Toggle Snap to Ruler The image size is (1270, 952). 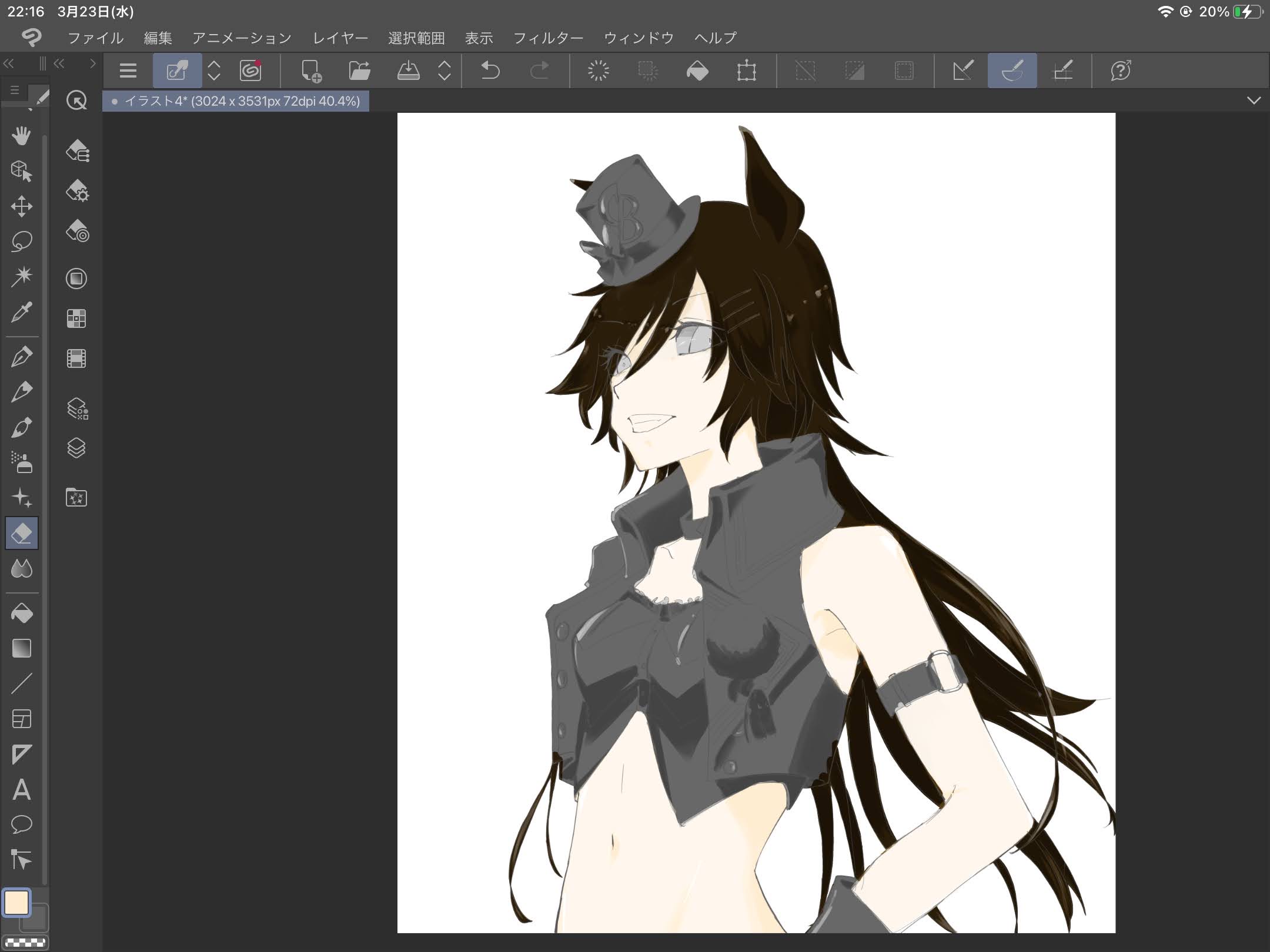[963, 71]
